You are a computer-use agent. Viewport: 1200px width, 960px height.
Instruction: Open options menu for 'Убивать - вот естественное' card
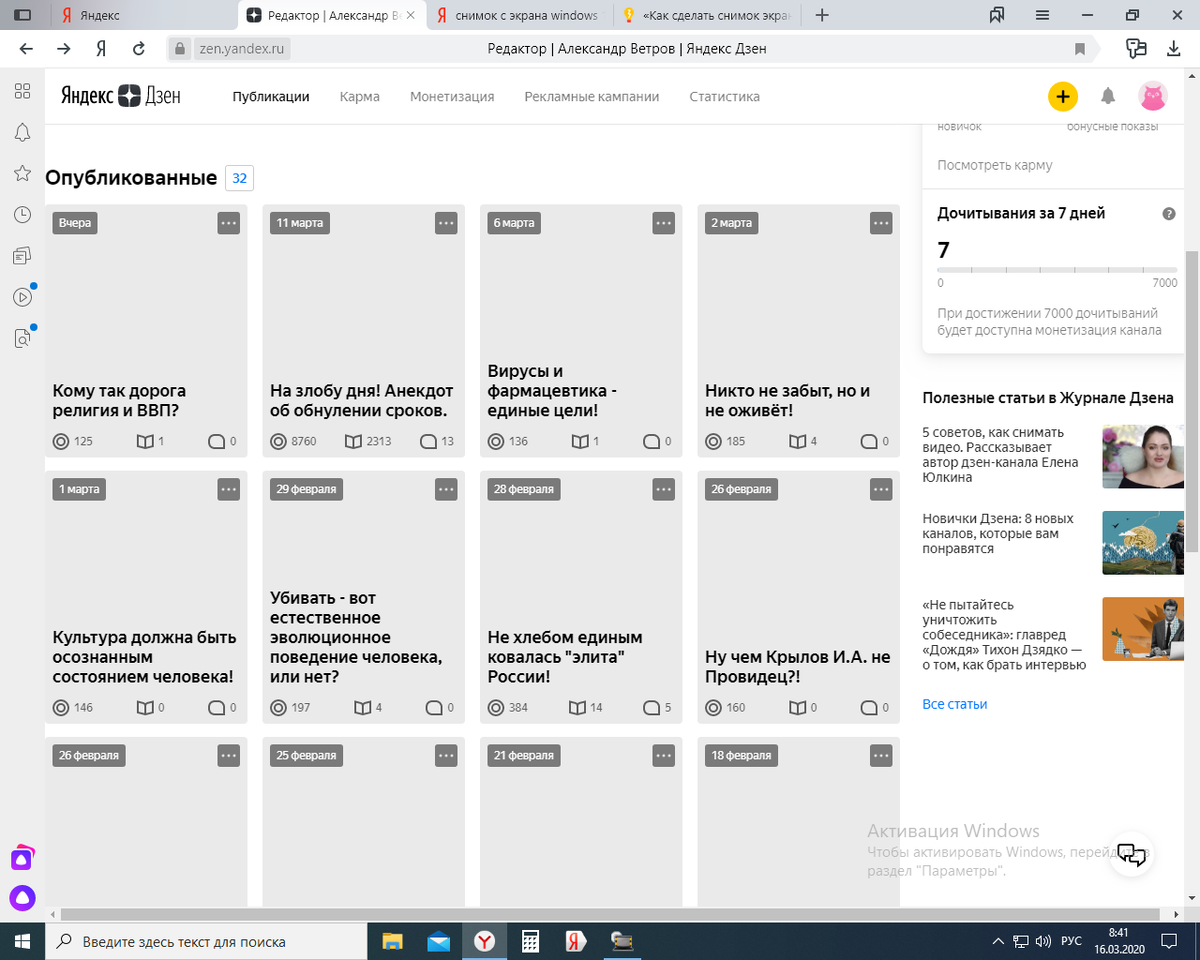446,489
